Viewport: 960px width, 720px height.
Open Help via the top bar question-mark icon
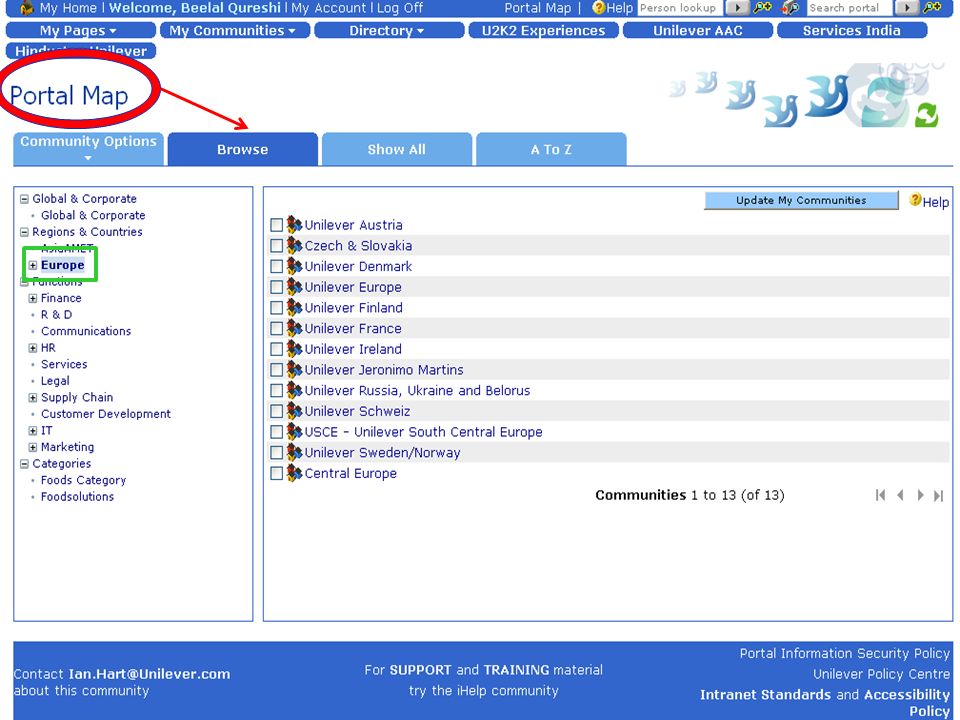pyautogui.click(x=598, y=8)
